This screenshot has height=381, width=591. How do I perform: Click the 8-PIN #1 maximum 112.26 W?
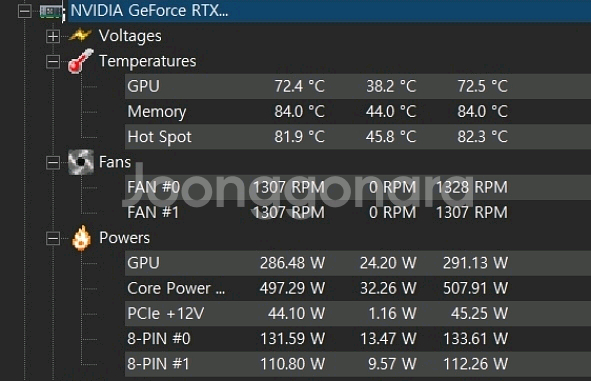(x=476, y=364)
